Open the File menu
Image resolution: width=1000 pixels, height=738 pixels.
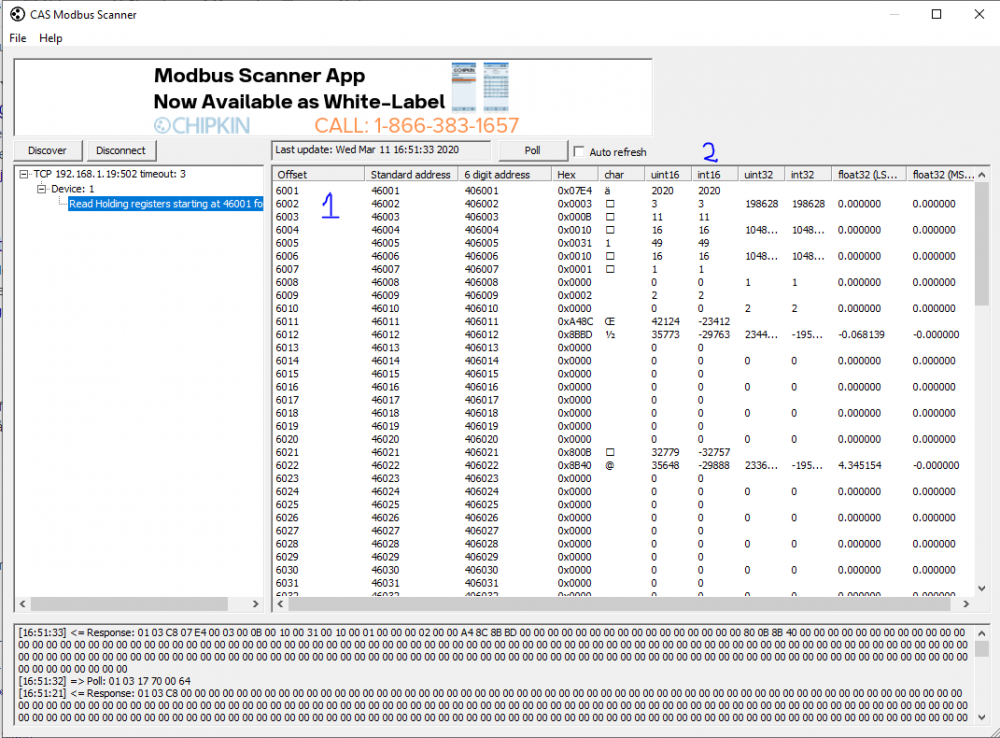(x=18, y=38)
